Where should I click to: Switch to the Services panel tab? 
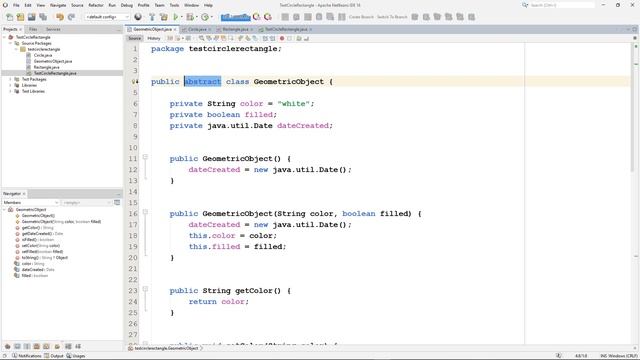(x=53, y=29)
